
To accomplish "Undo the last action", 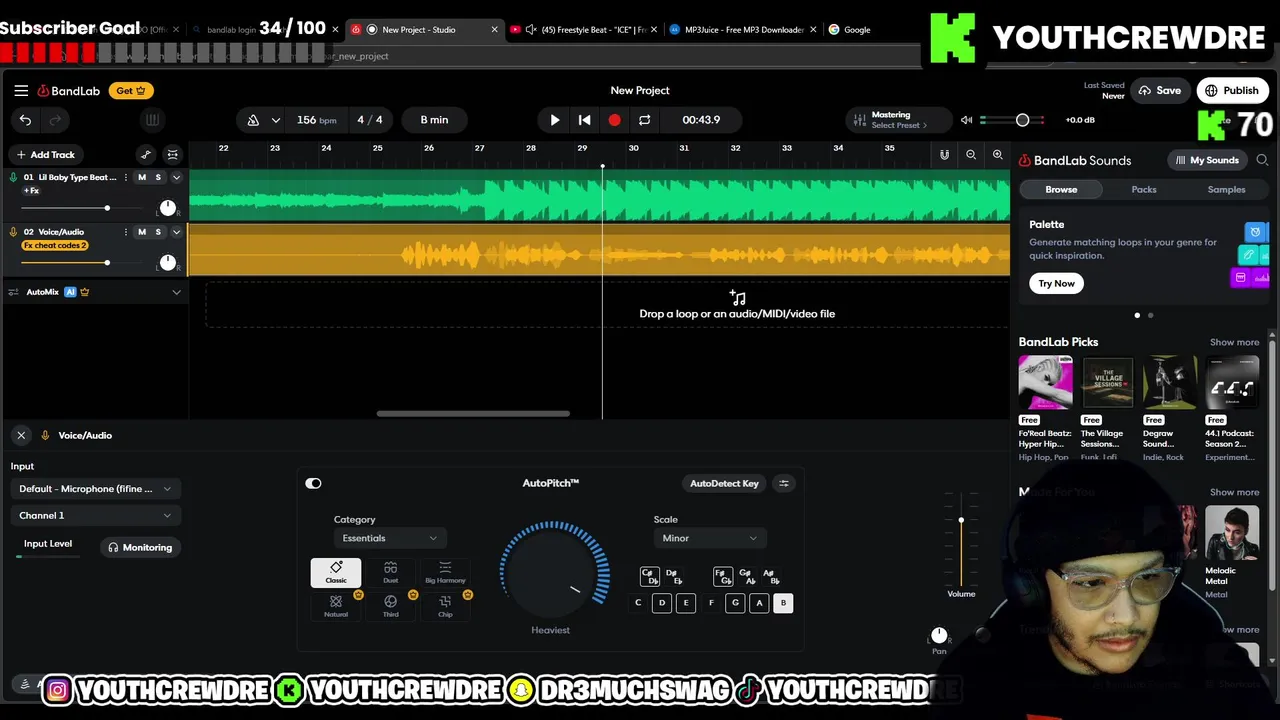I will coord(25,120).
